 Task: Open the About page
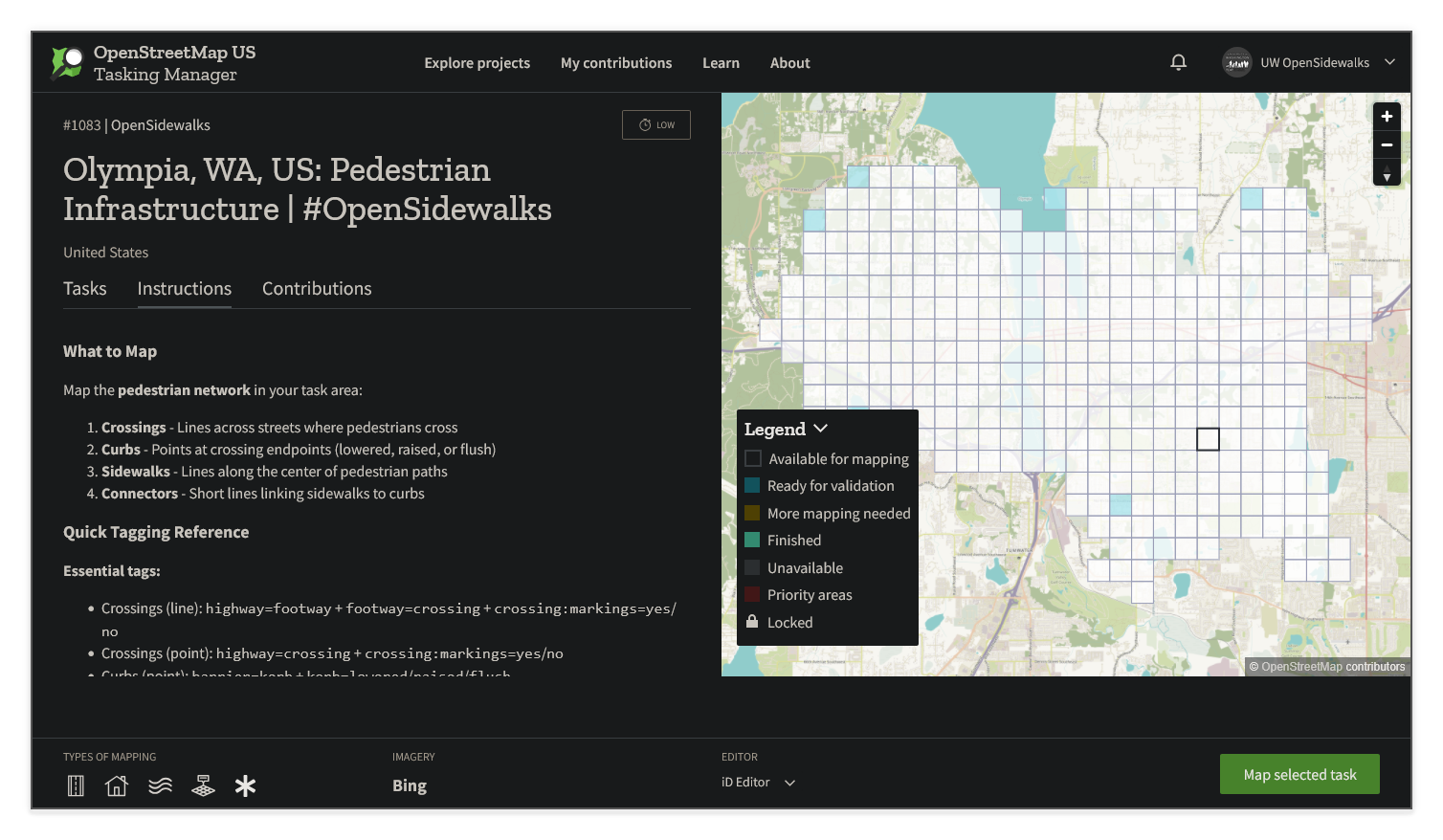coord(790,63)
